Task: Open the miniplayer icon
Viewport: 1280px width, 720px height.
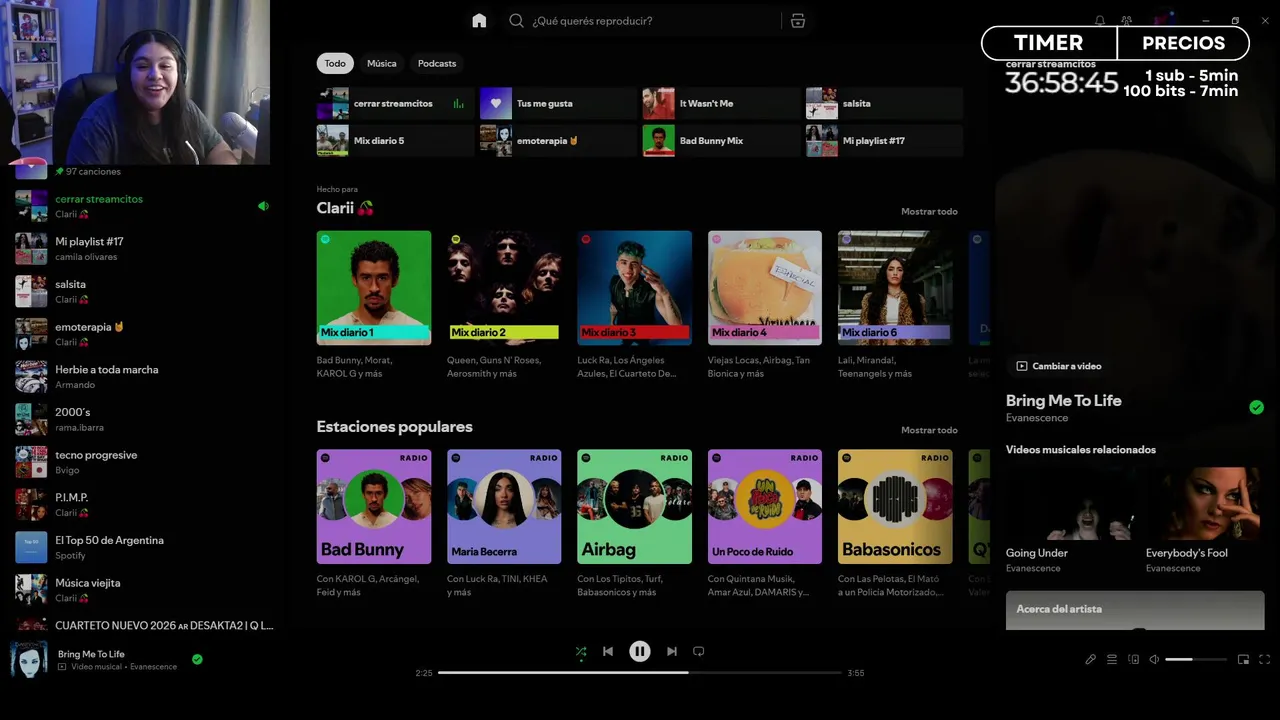Action: [x=1243, y=659]
